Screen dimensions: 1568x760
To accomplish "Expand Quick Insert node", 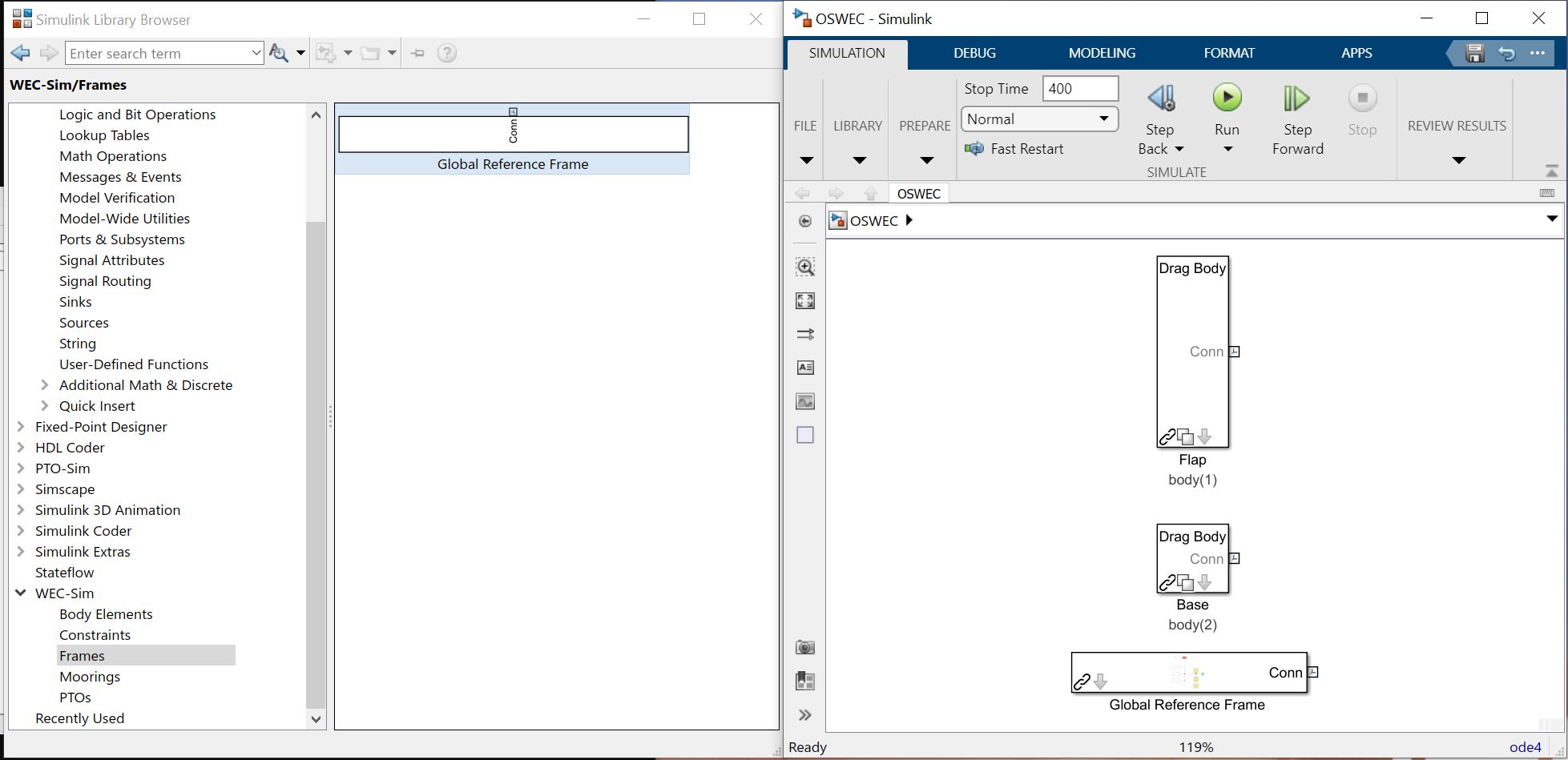I will (45, 406).
